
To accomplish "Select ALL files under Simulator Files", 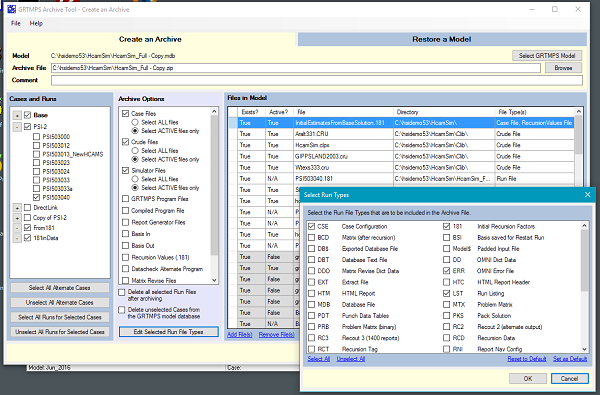I will (135, 179).
